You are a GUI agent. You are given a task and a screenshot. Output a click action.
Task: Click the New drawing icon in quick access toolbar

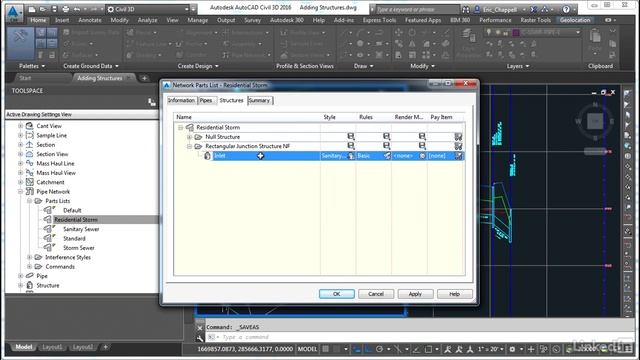(x=32, y=9)
